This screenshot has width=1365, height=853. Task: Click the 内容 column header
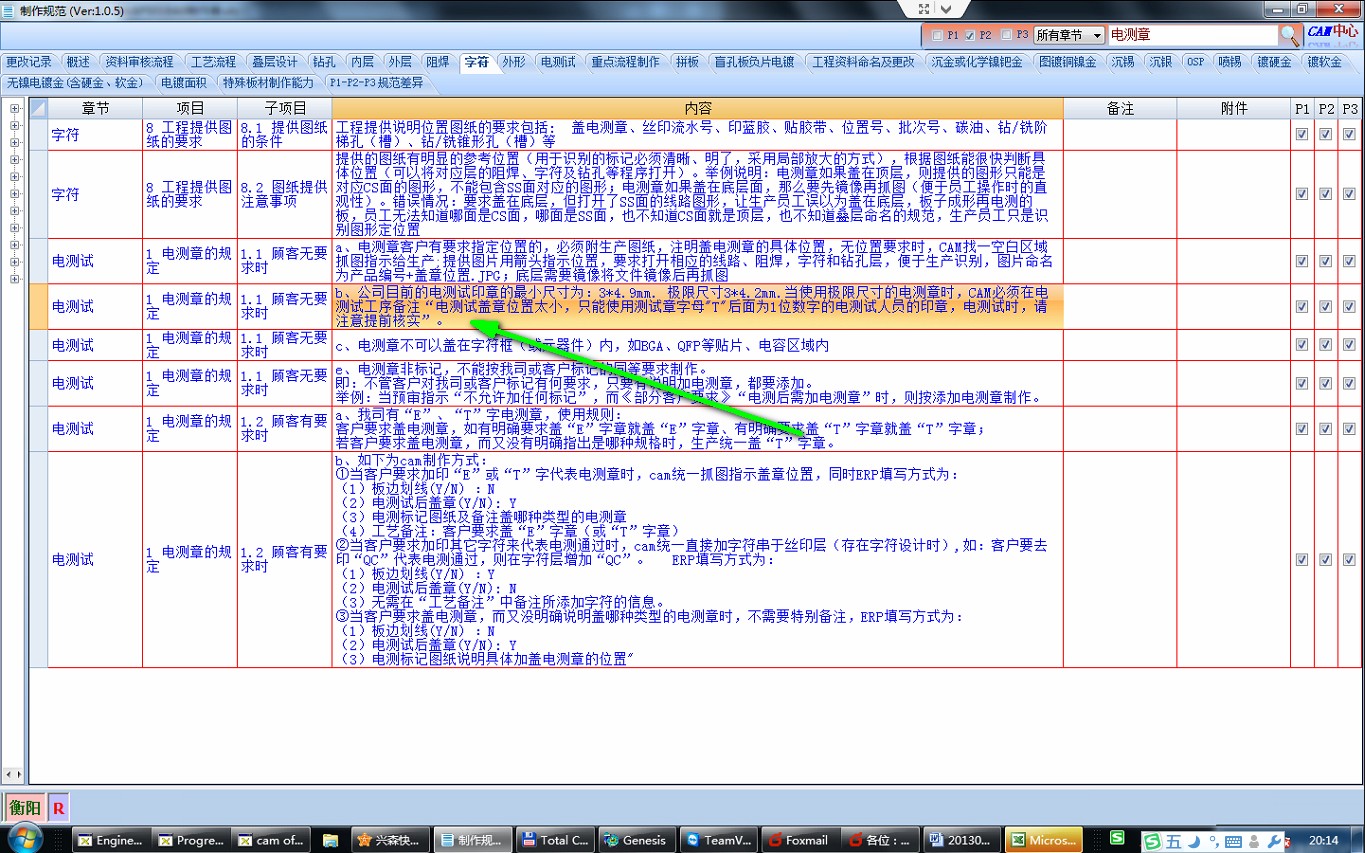pos(698,108)
